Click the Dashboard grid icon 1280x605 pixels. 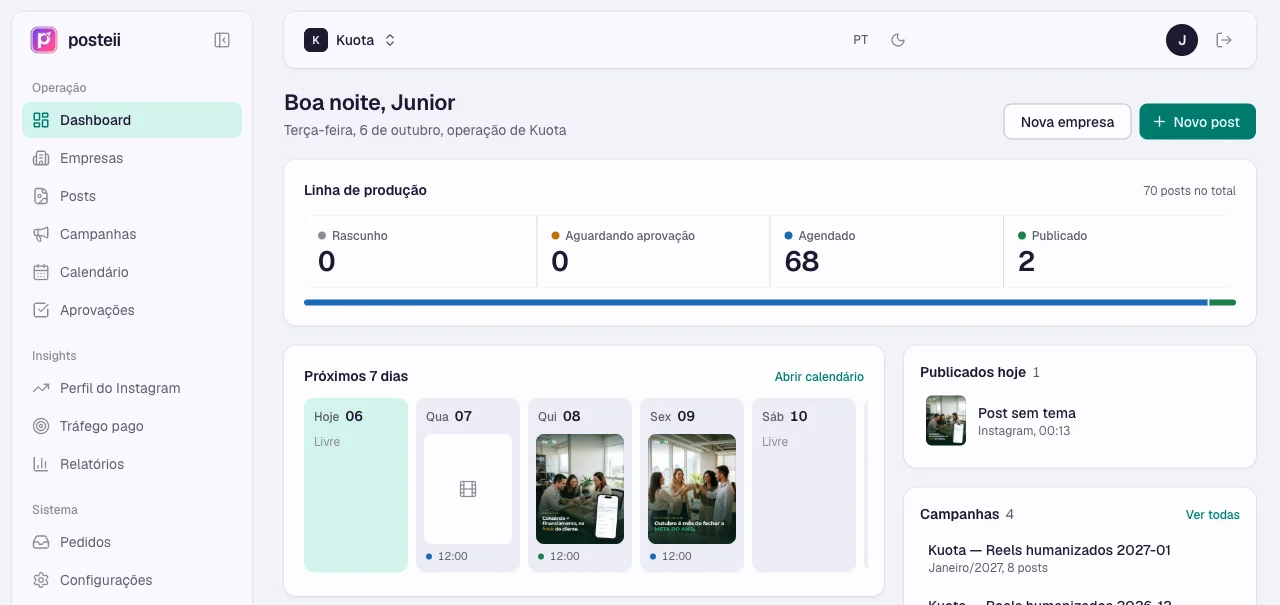pos(41,120)
